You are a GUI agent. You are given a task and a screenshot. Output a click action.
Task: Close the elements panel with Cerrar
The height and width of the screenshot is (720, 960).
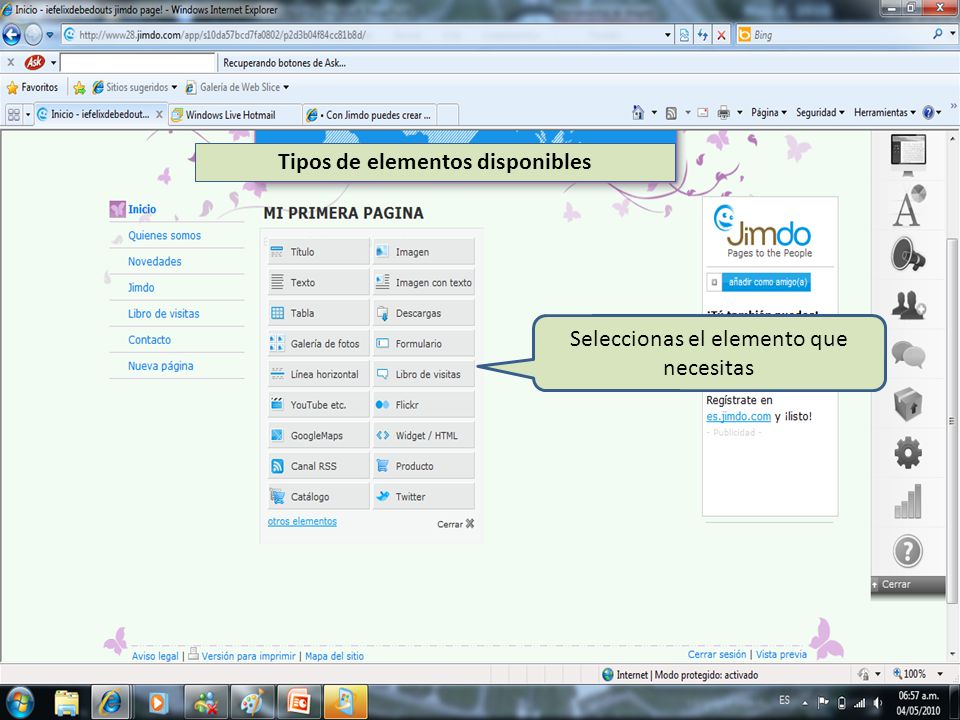coord(456,524)
